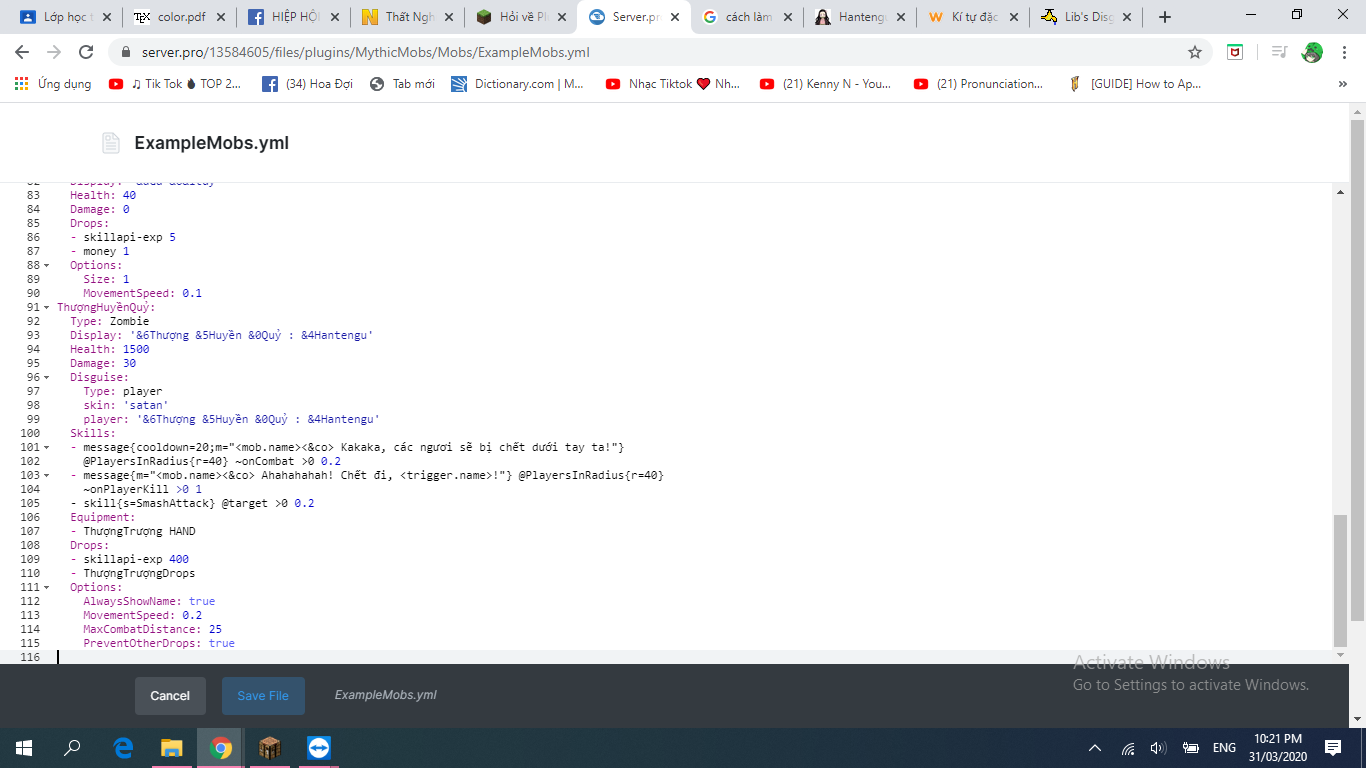Reload the page with the browser refresh icon
Viewport: 1366px width, 768px height.
[86, 52]
